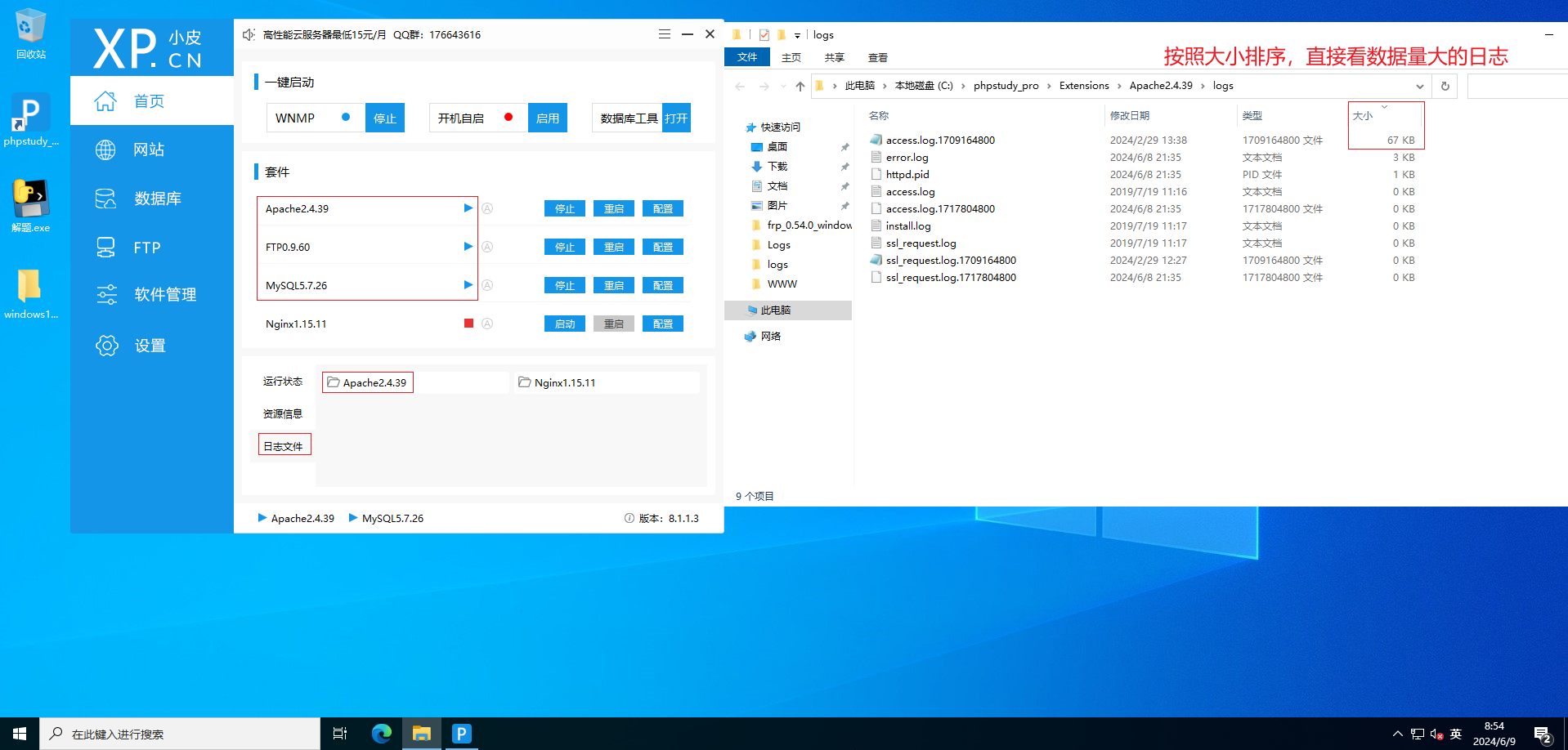
Task: Open recent locations dropdown beside forward arrow
Action: (783, 86)
